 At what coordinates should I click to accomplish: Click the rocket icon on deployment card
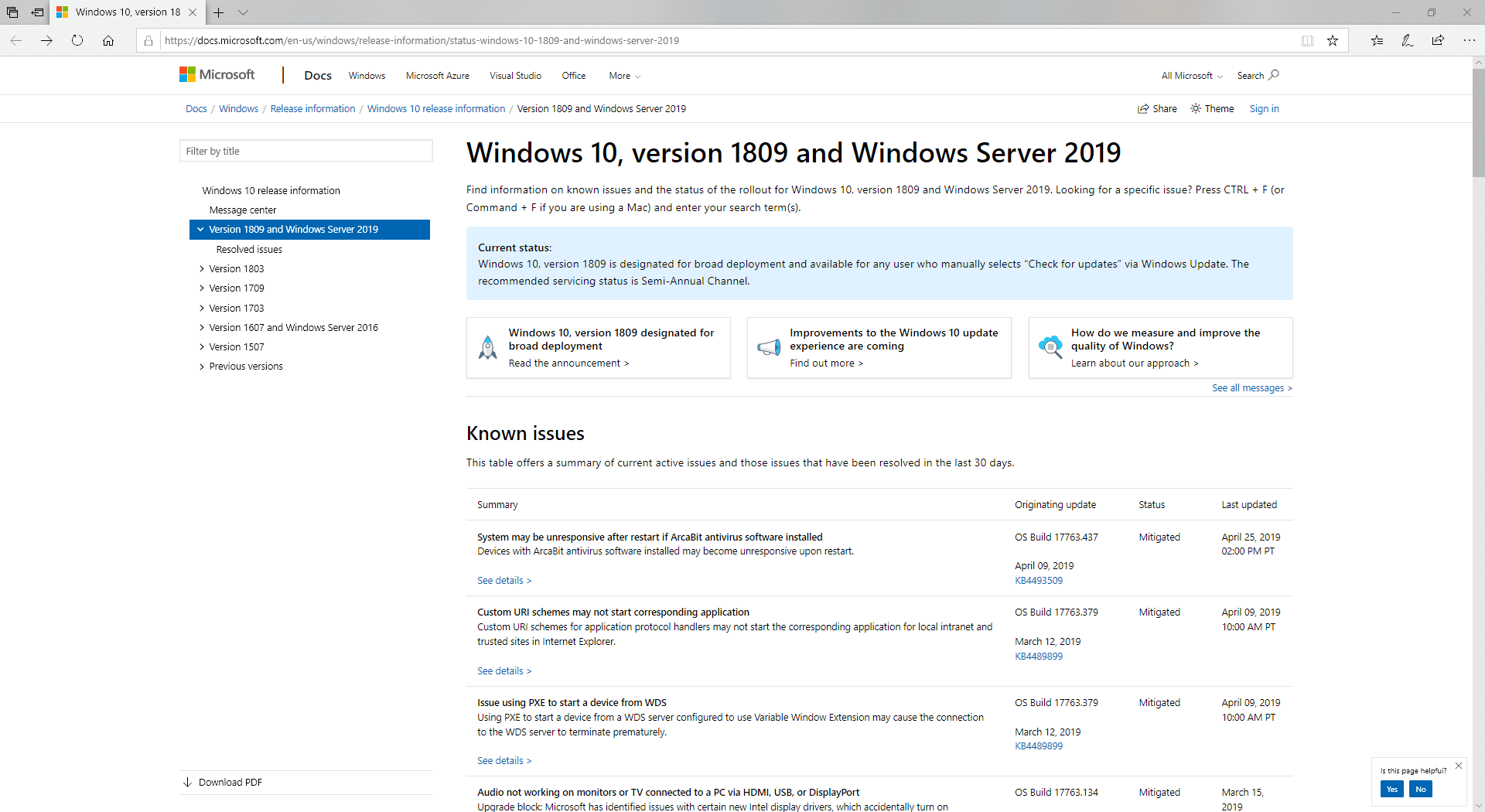[488, 347]
